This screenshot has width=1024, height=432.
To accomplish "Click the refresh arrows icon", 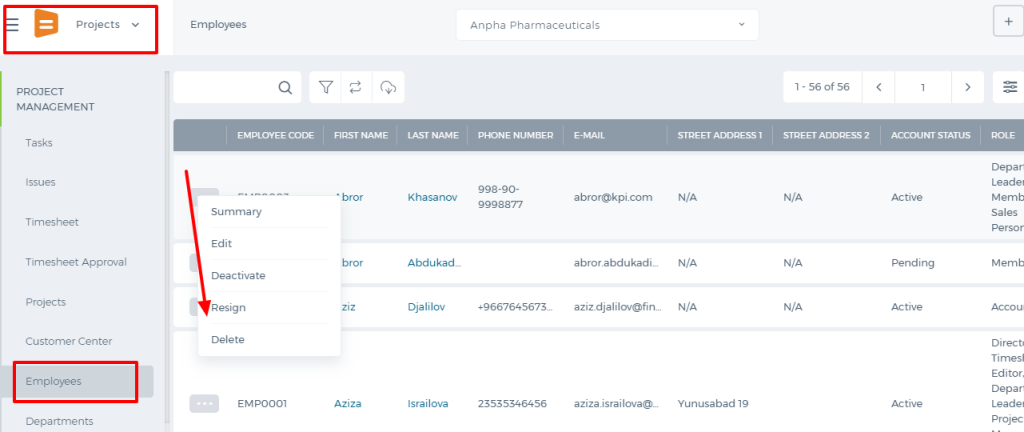I will coord(356,87).
